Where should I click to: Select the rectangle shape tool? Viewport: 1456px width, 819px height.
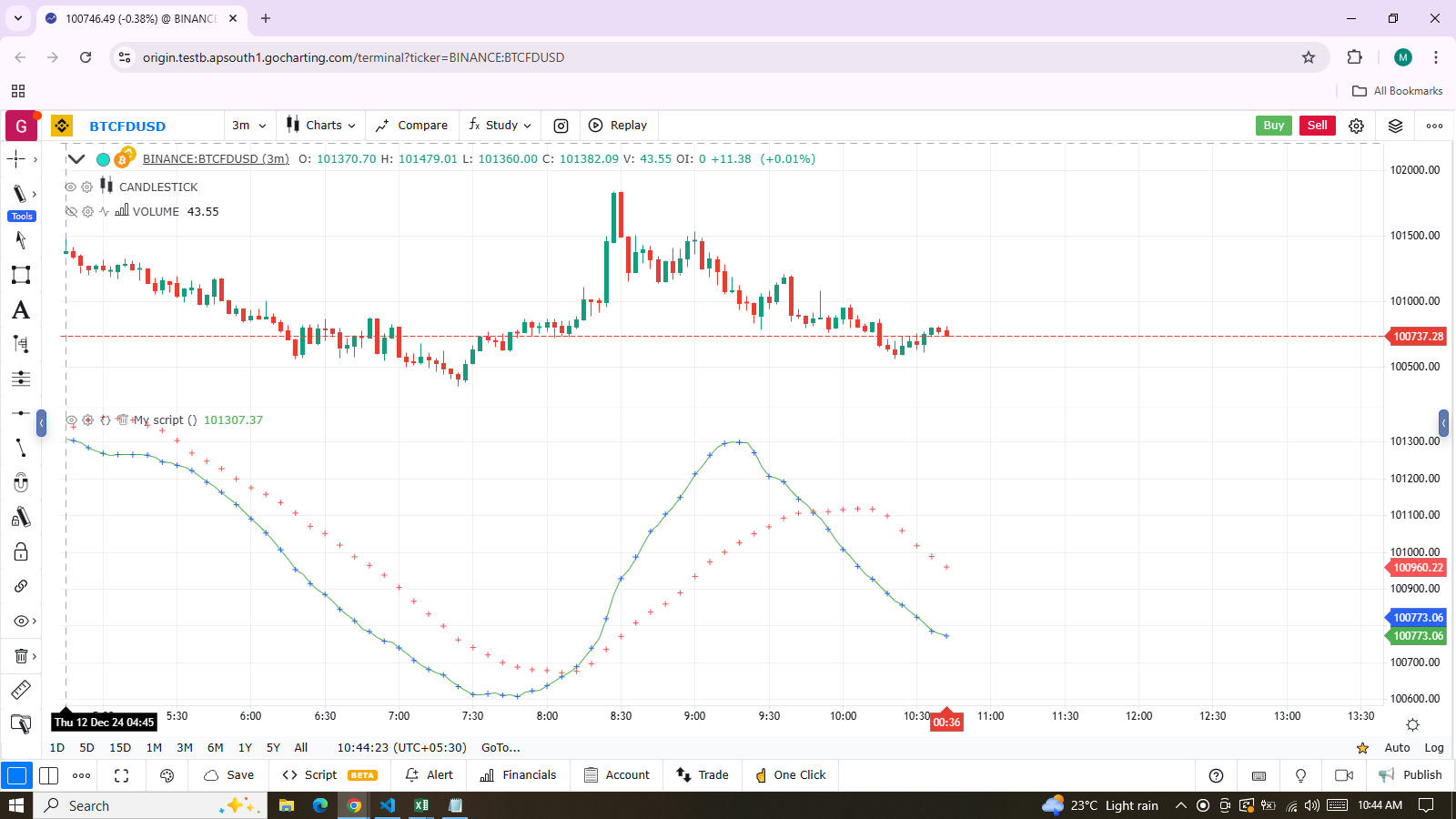pos(20,275)
